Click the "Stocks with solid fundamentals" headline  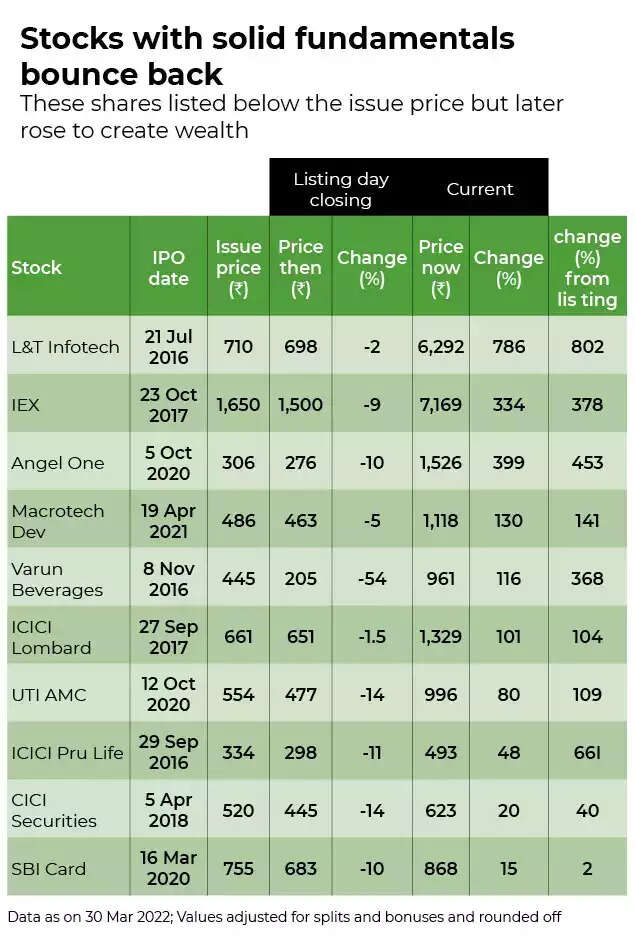coord(267,39)
